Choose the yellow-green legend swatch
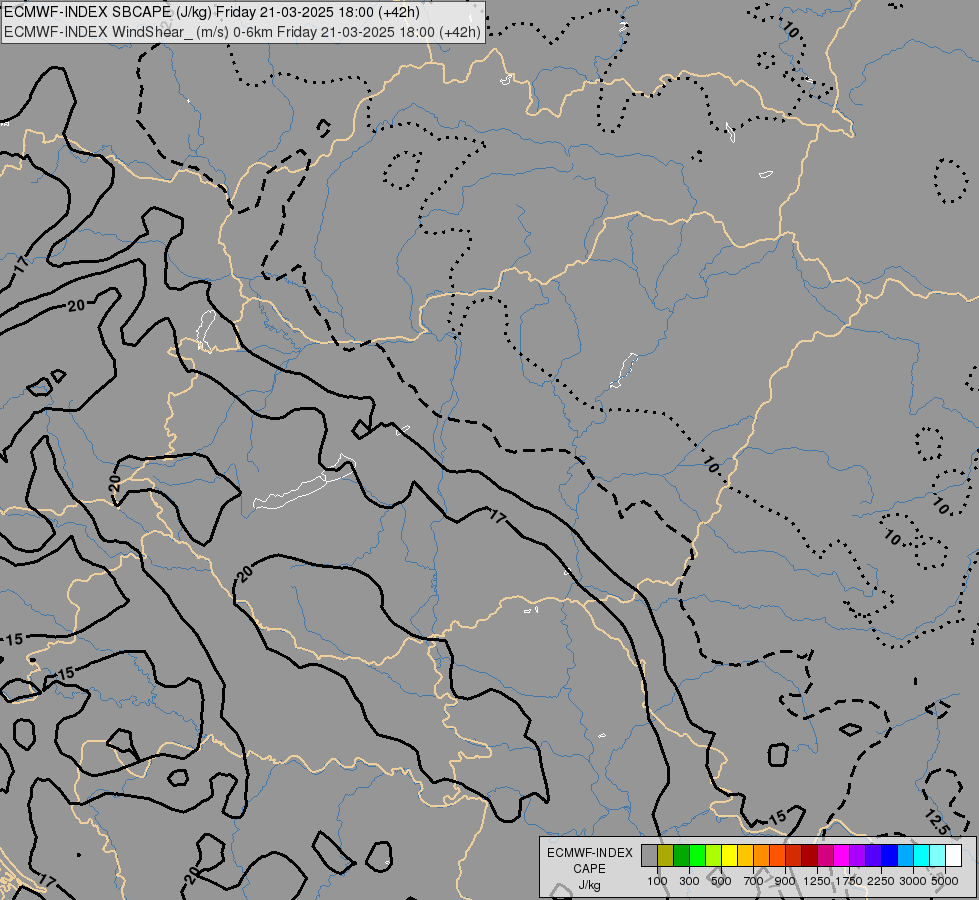This screenshot has width=979, height=900. (714, 856)
